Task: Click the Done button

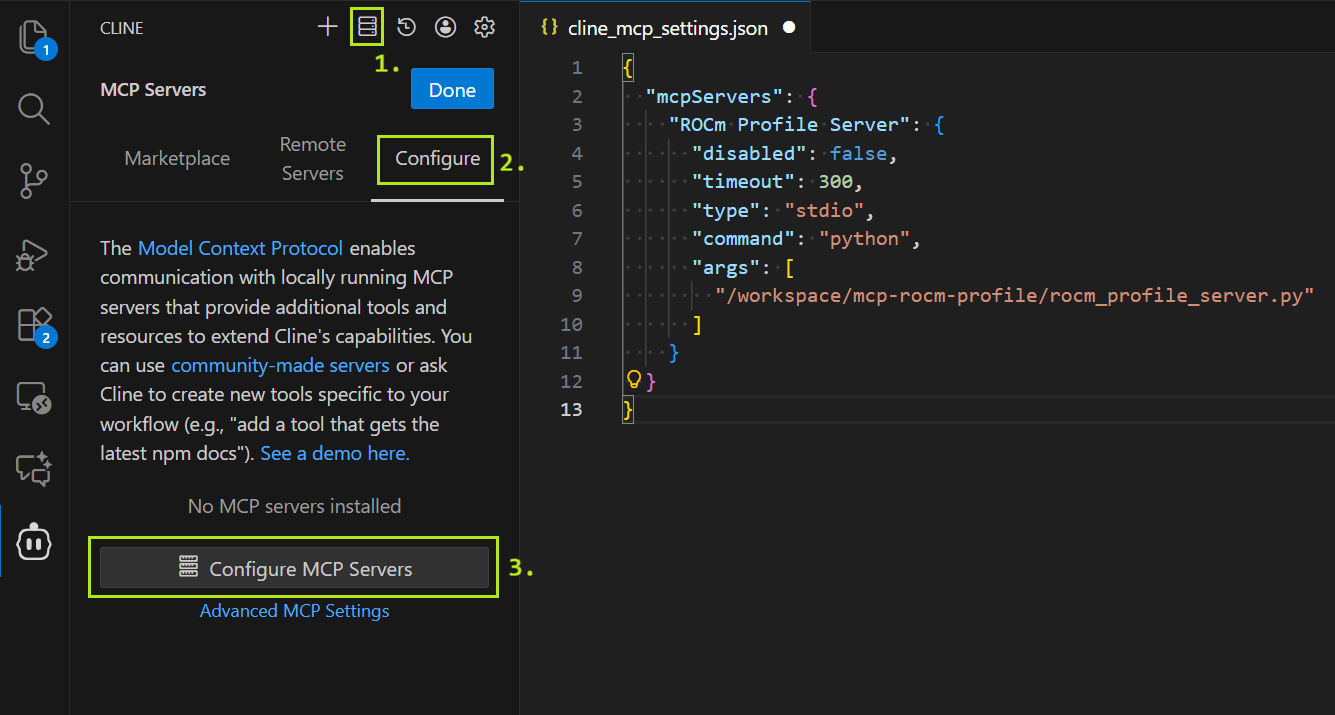Action: tap(452, 90)
